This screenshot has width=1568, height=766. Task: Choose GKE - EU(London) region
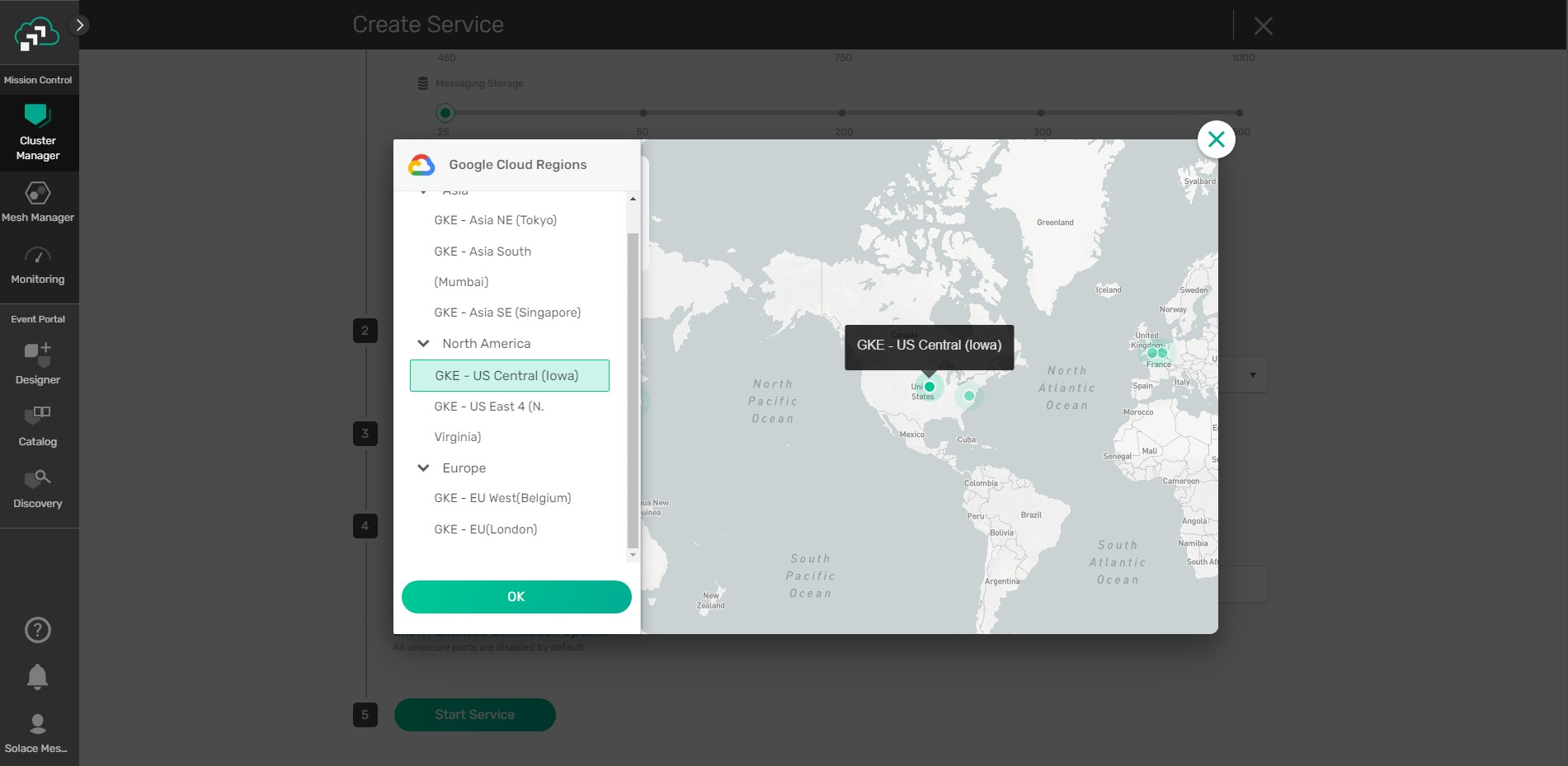coord(485,529)
